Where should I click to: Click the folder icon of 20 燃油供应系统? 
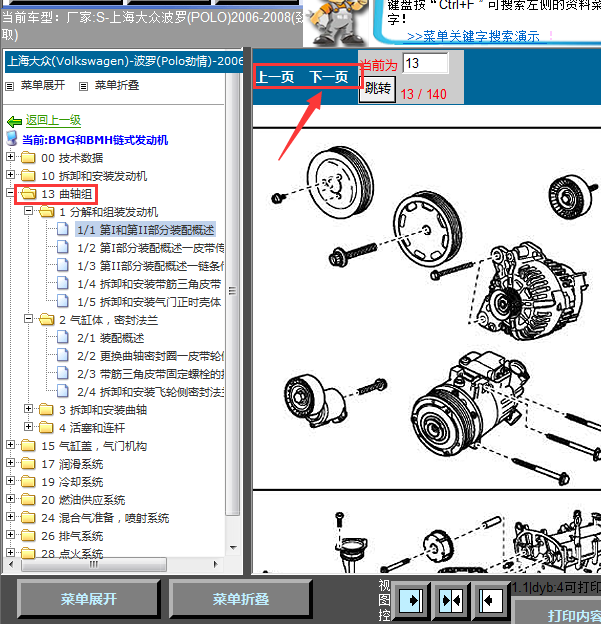pyautogui.click(x=28, y=499)
